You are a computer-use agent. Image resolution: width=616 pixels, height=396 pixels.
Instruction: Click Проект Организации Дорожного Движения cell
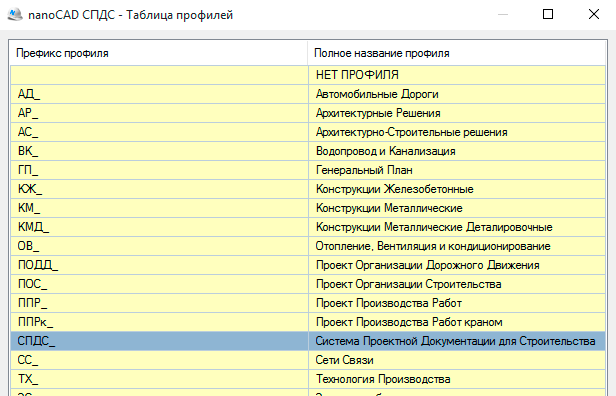click(x=457, y=265)
